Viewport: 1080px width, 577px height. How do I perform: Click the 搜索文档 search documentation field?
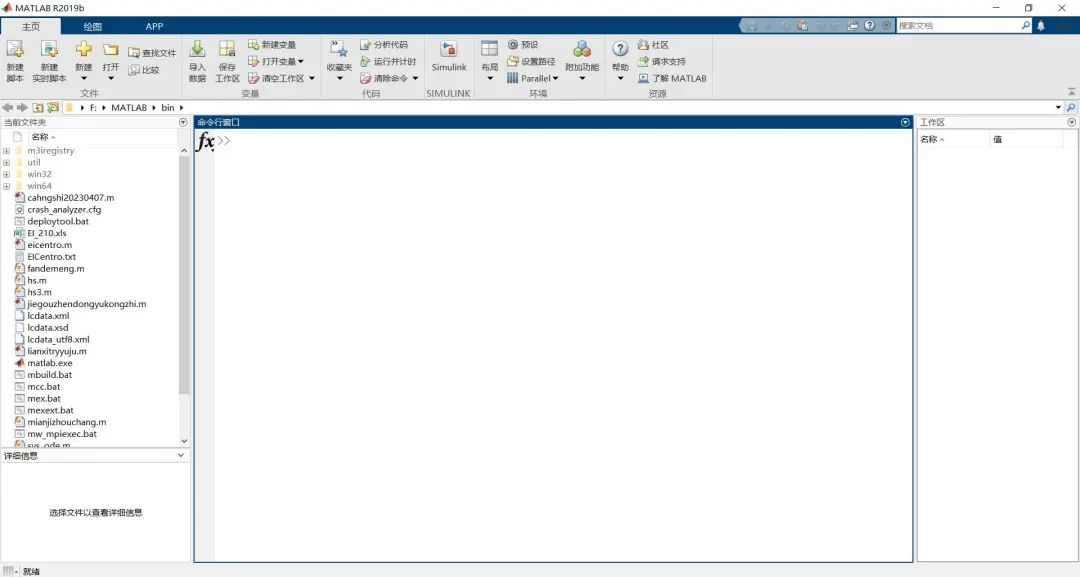[x=959, y=25]
